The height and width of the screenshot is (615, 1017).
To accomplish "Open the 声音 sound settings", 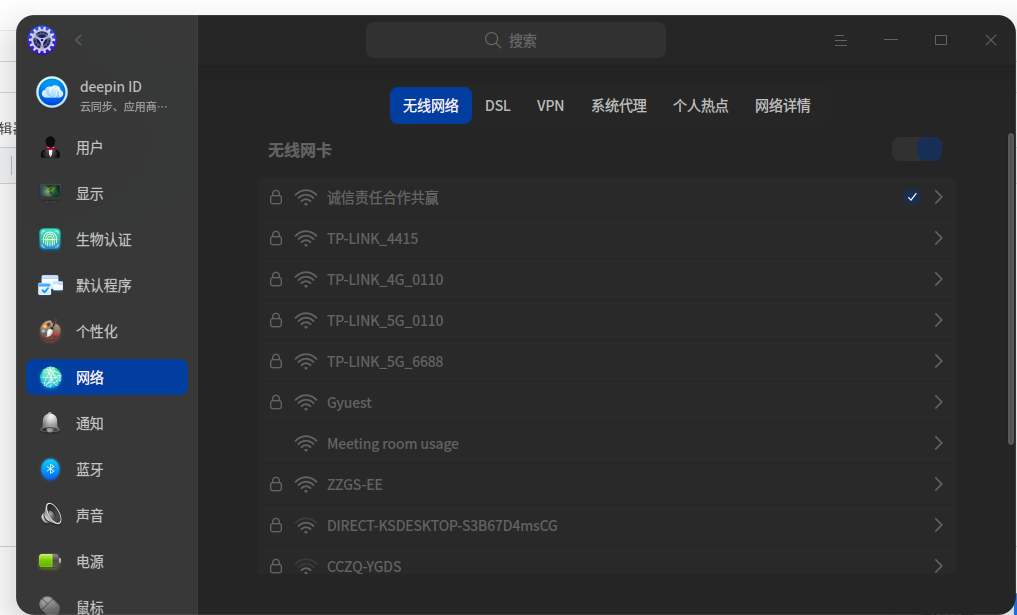I will click(107, 516).
